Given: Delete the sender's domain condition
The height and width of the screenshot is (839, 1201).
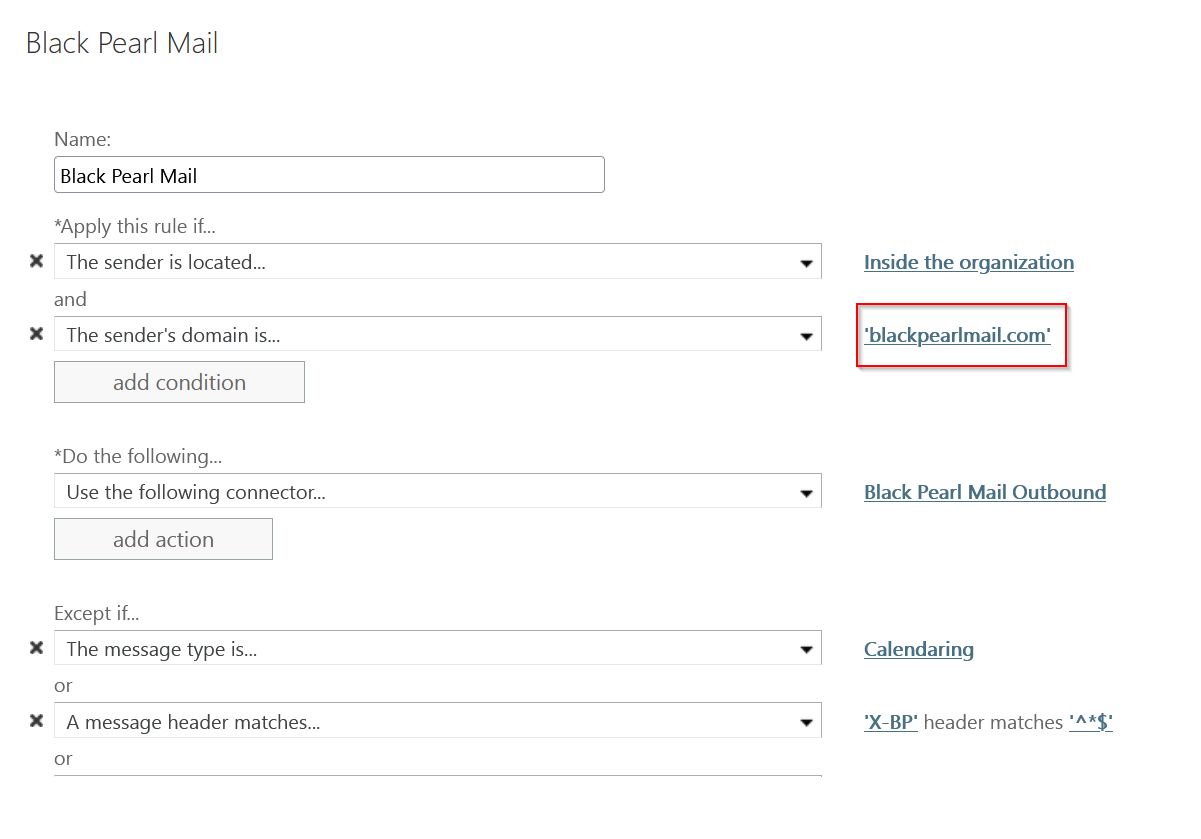Looking at the screenshot, I should pyautogui.click(x=36, y=334).
